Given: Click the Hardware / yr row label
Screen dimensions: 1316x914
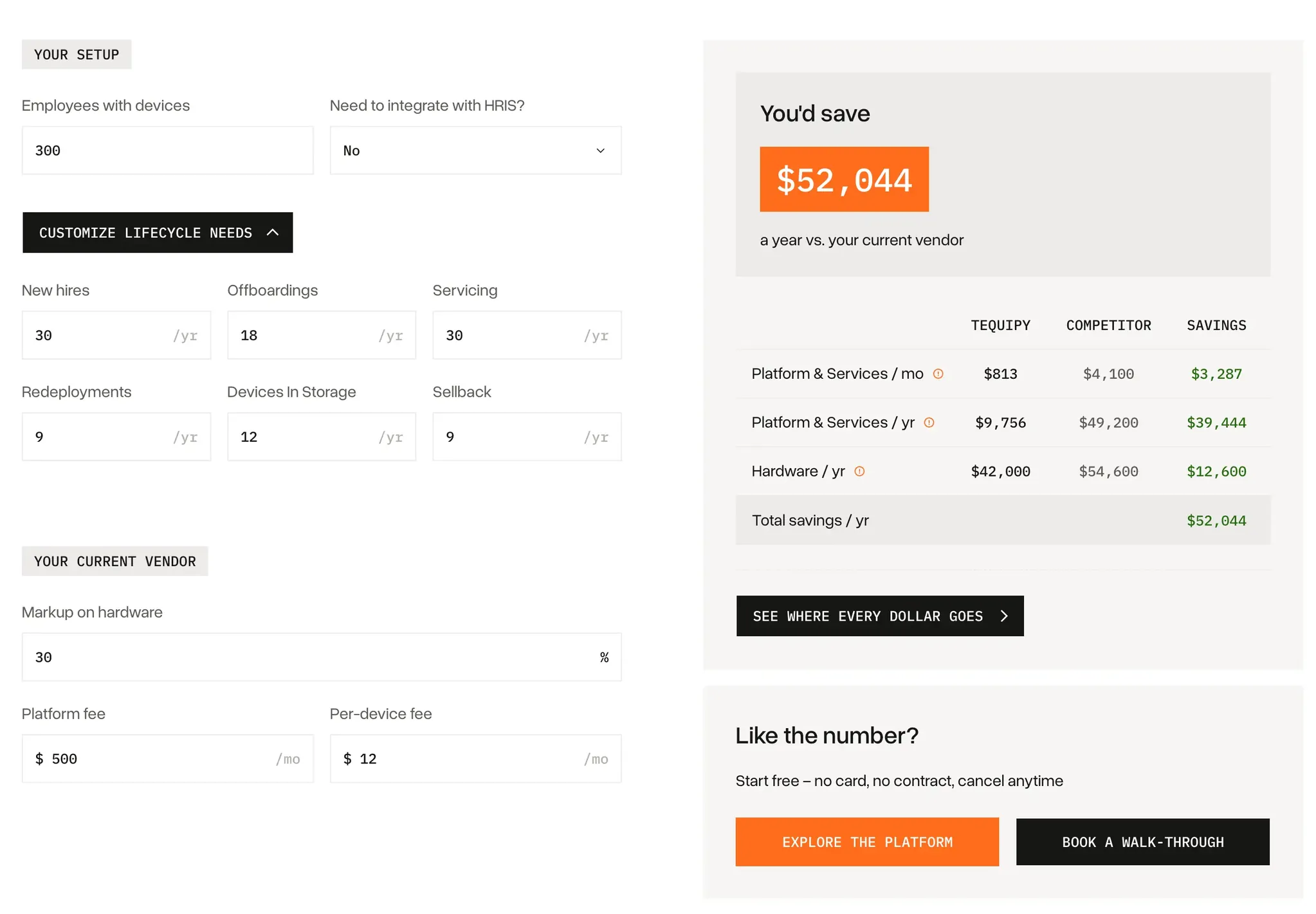Looking at the screenshot, I should pyautogui.click(x=798, y=471).
